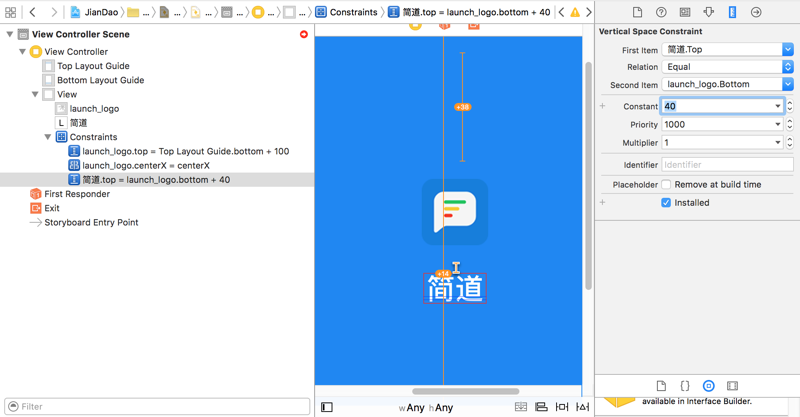Open the Quick Help inspector tab
This screenshot has height=417, width=800.
pyautogui.click(x=661, y=12)
